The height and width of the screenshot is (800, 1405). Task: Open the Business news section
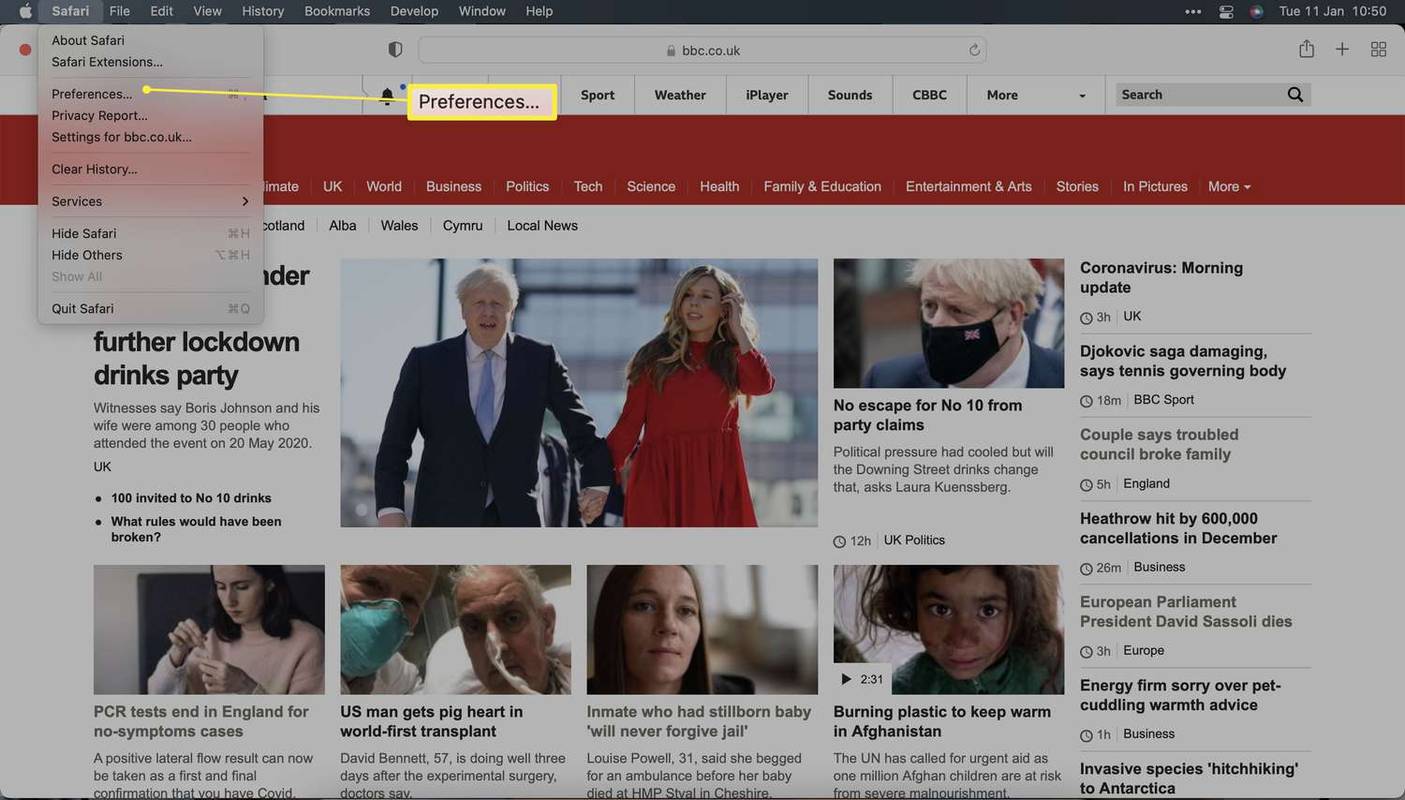[x=454, y=187]
